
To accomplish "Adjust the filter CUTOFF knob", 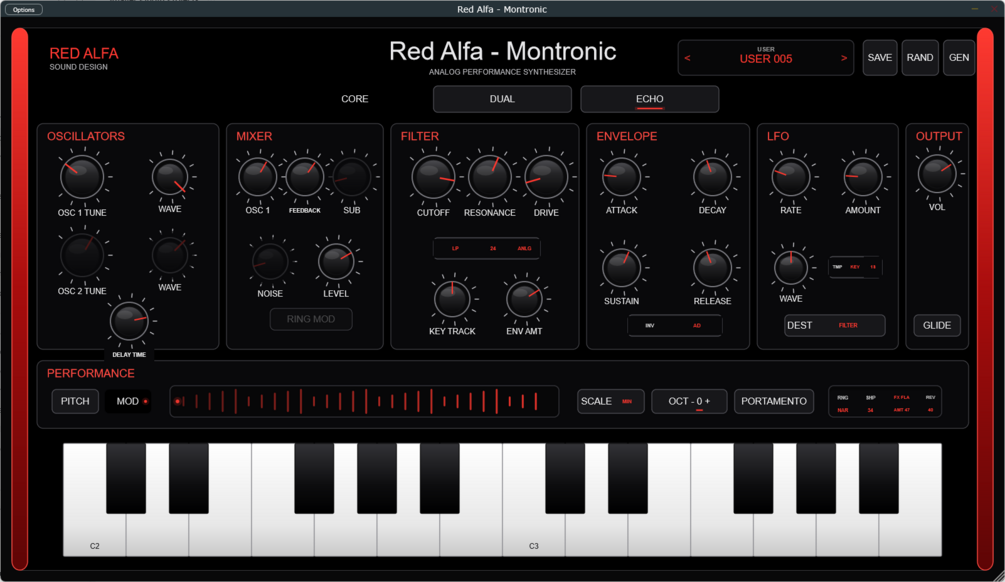I will pyautogui.click(x=433, y=177).
